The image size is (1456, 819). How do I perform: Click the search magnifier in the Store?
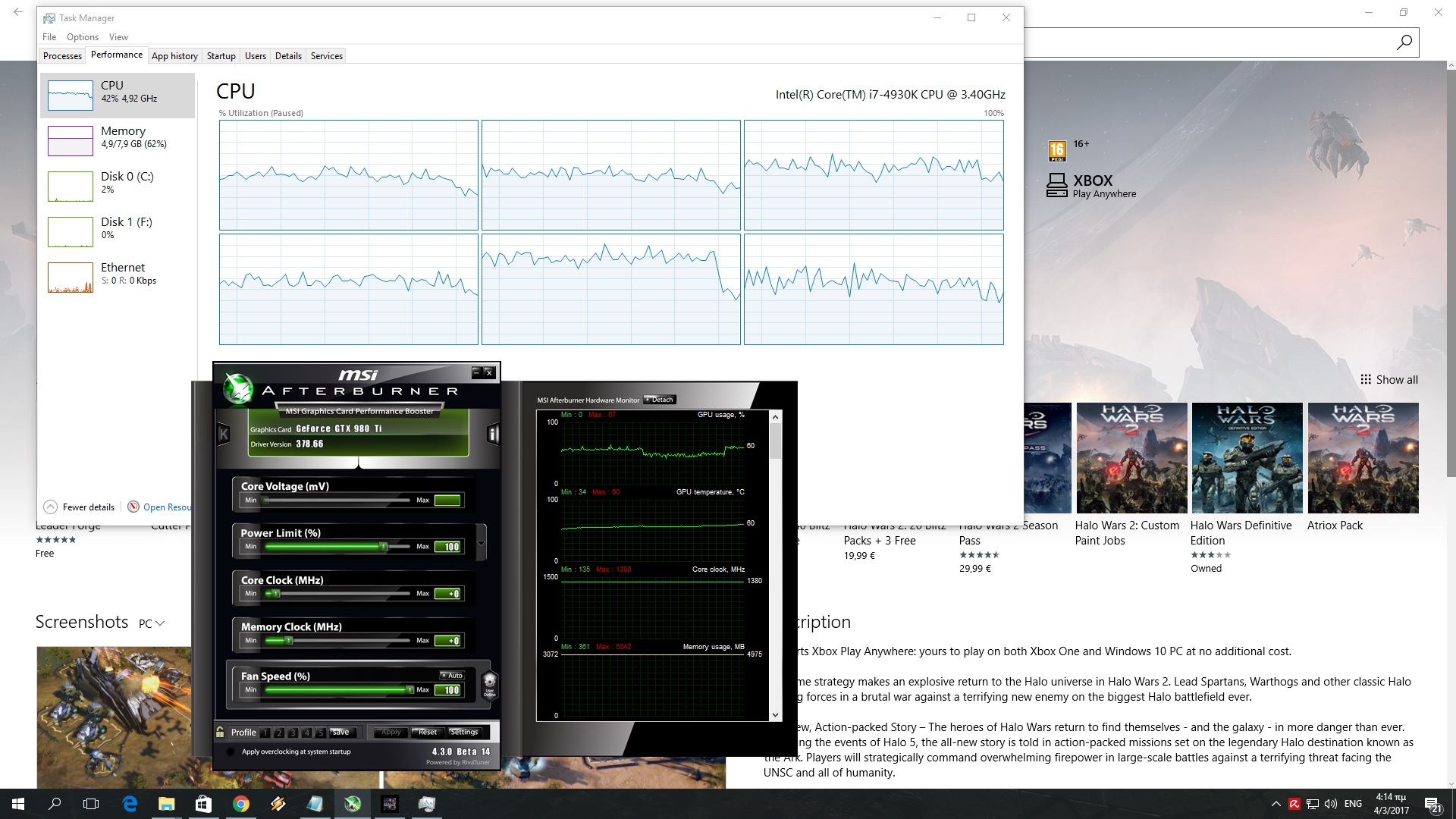click(x=1404, y=42)
